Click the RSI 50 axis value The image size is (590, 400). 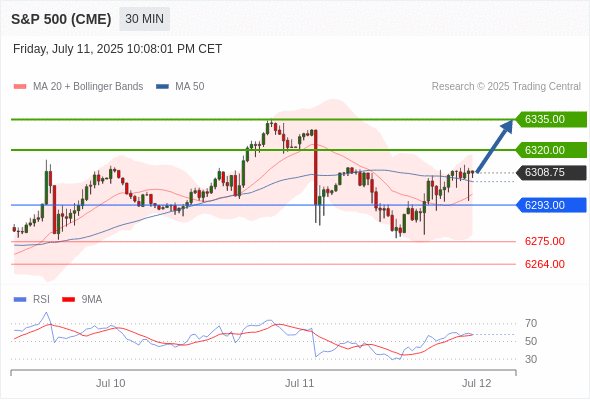531,341
